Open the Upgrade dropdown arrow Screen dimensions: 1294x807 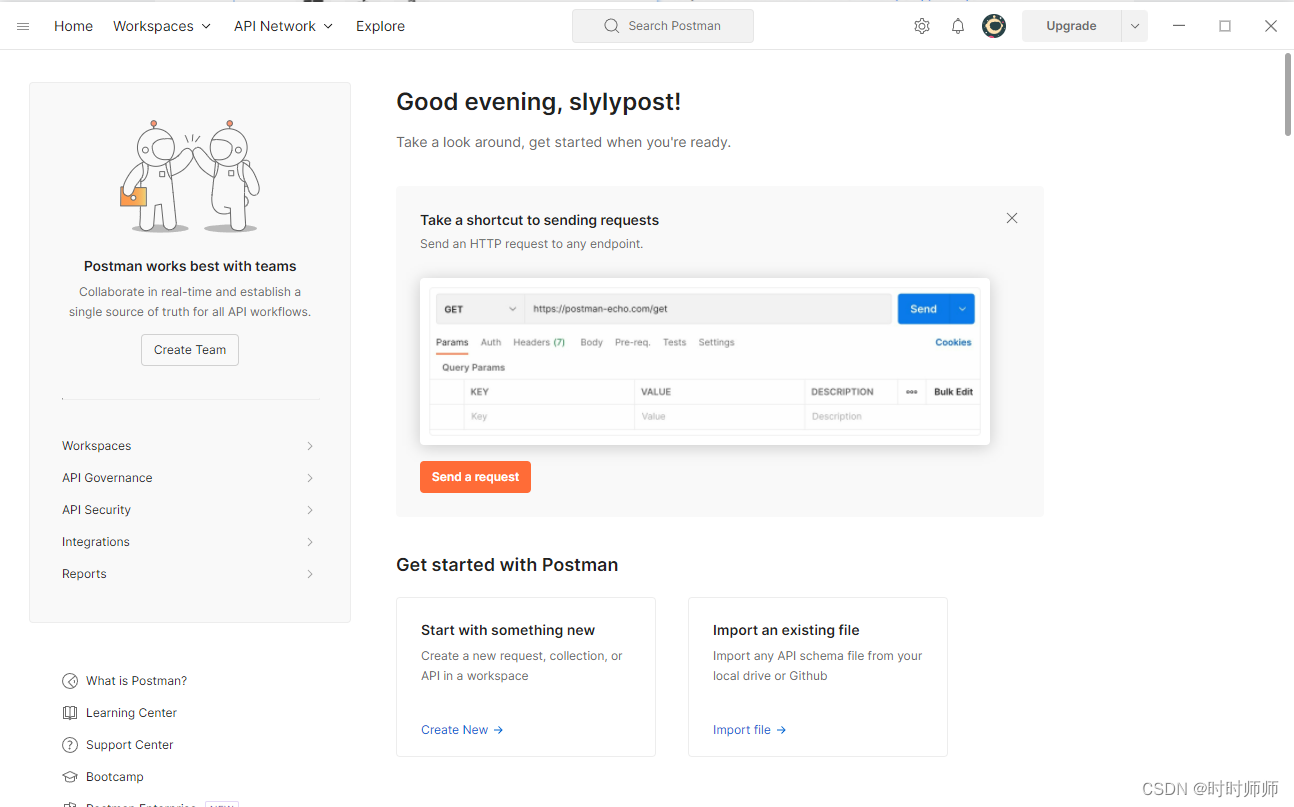[1134, 26]
